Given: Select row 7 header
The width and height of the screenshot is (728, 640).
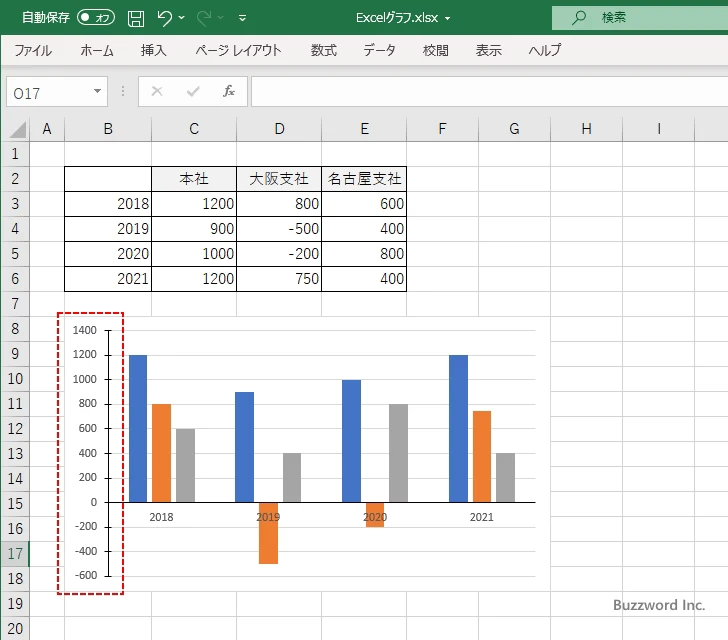Looking at the screenshot, I should pyautogui.click(x=15, y=304).
